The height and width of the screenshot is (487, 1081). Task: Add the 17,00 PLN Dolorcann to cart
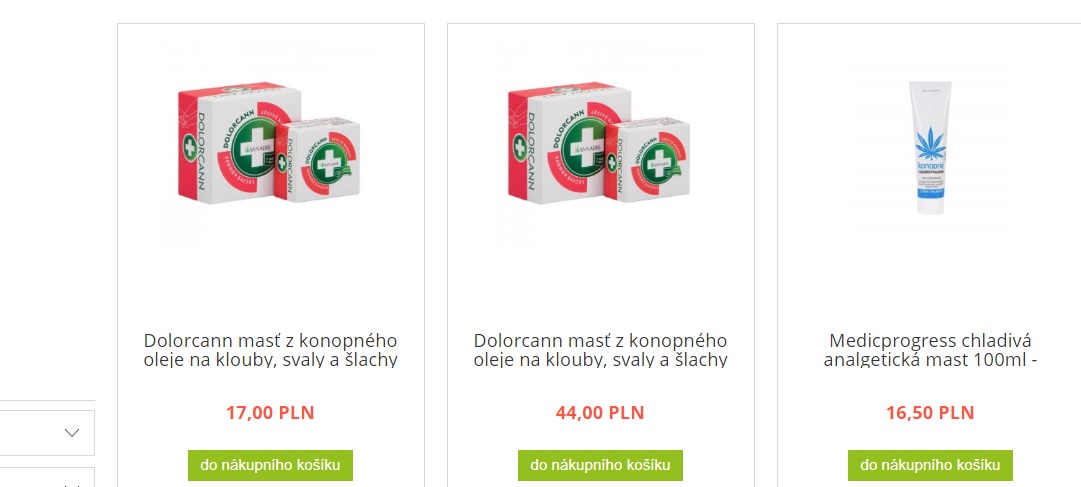270,466
